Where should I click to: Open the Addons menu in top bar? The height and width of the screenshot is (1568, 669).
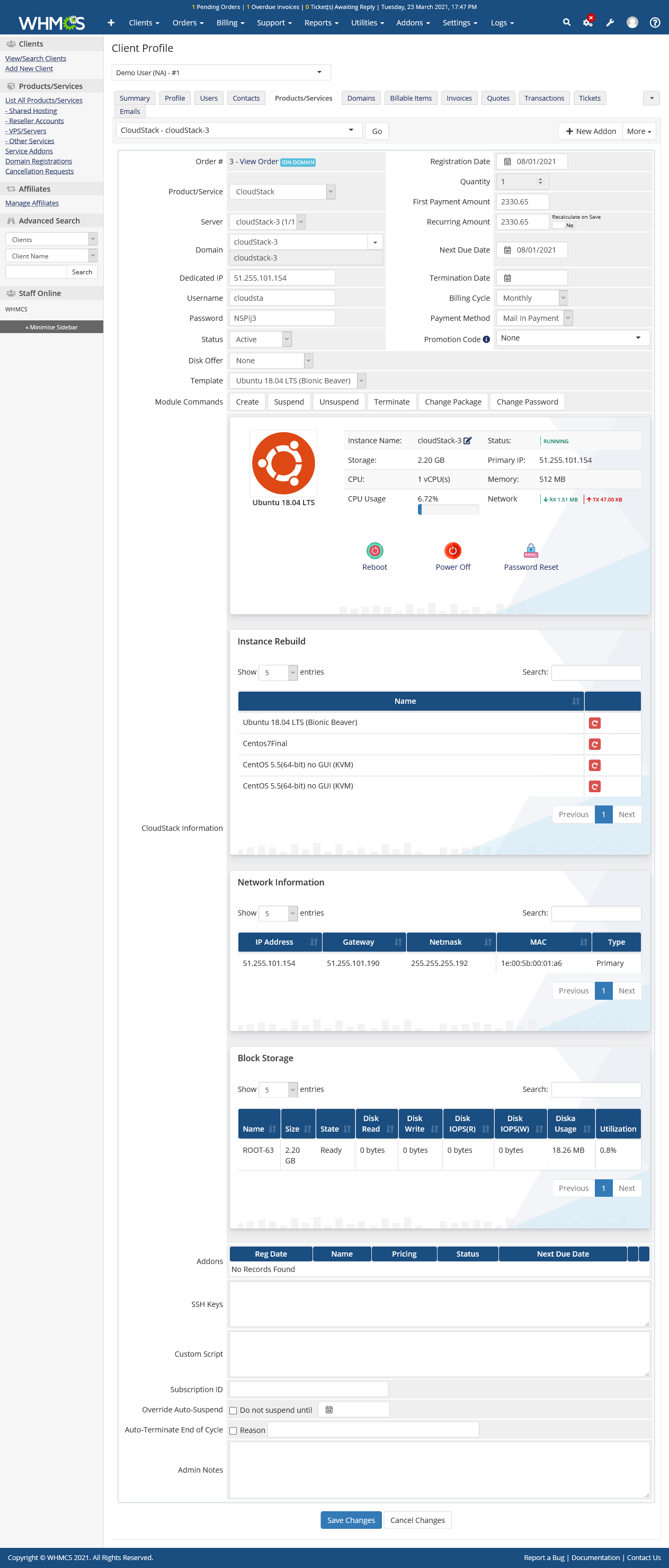click(413, 23)
